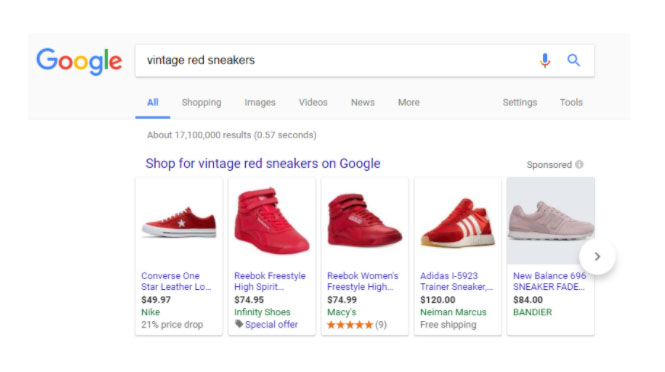This screenshot has height=372, width=665.
Task: Open Adidas I-5923 Trainer Sneaker link
Action: tap(456, 281)
